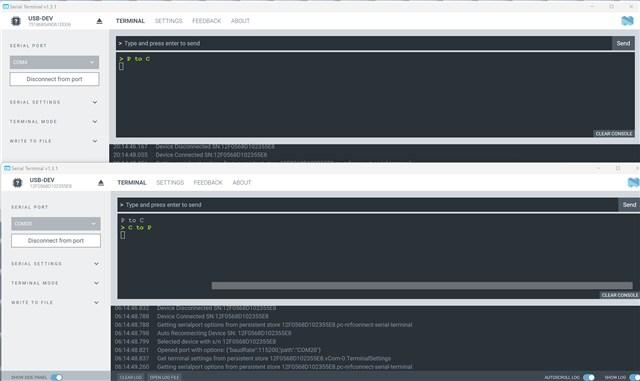
Task: Click Clear Console in the bottom window
Action: (620, 295)
